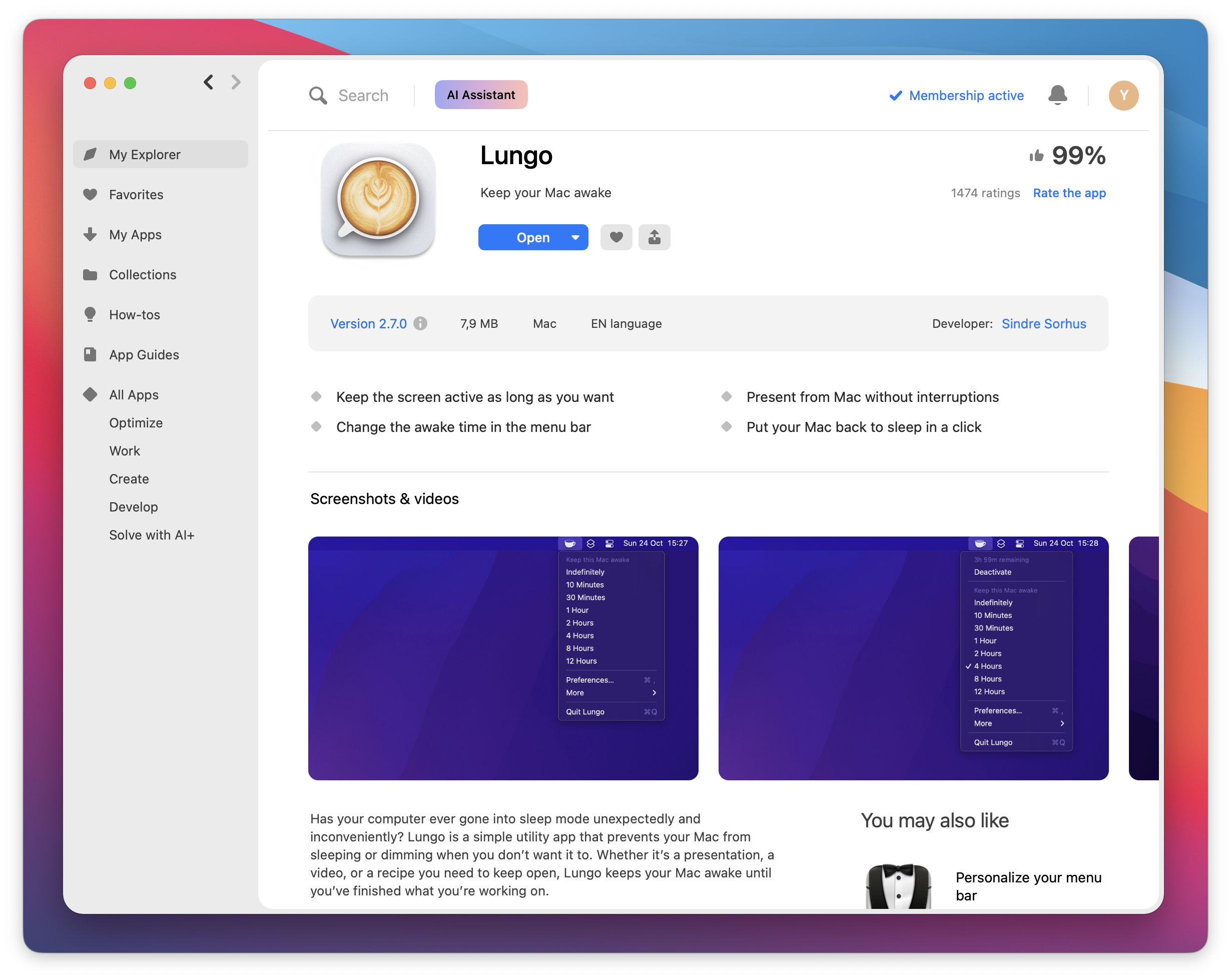Click the EN language label
Image resolution: width=1231 pixels, height=980 pixels.
click(626, 324)
